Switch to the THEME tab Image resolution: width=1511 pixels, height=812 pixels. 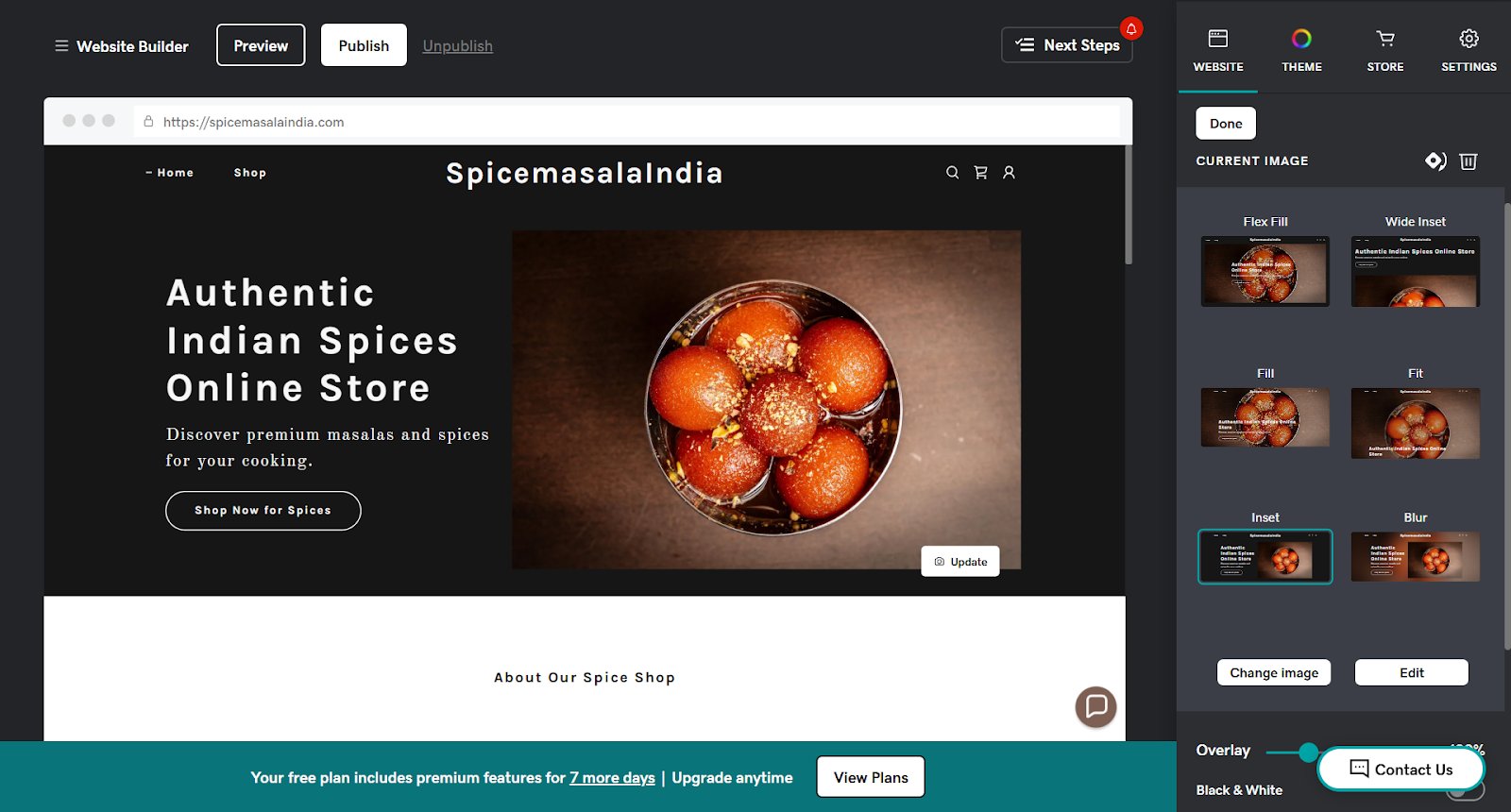[1301, 50]
